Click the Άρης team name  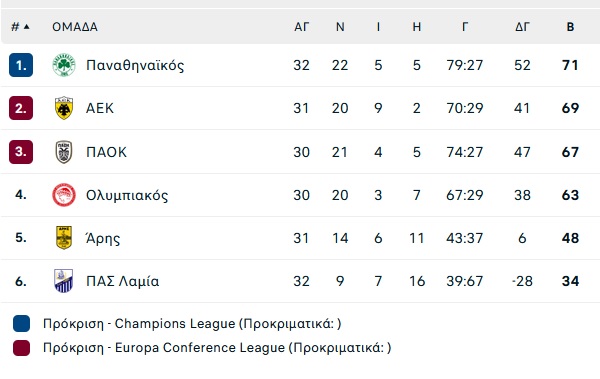coord(103,238)
